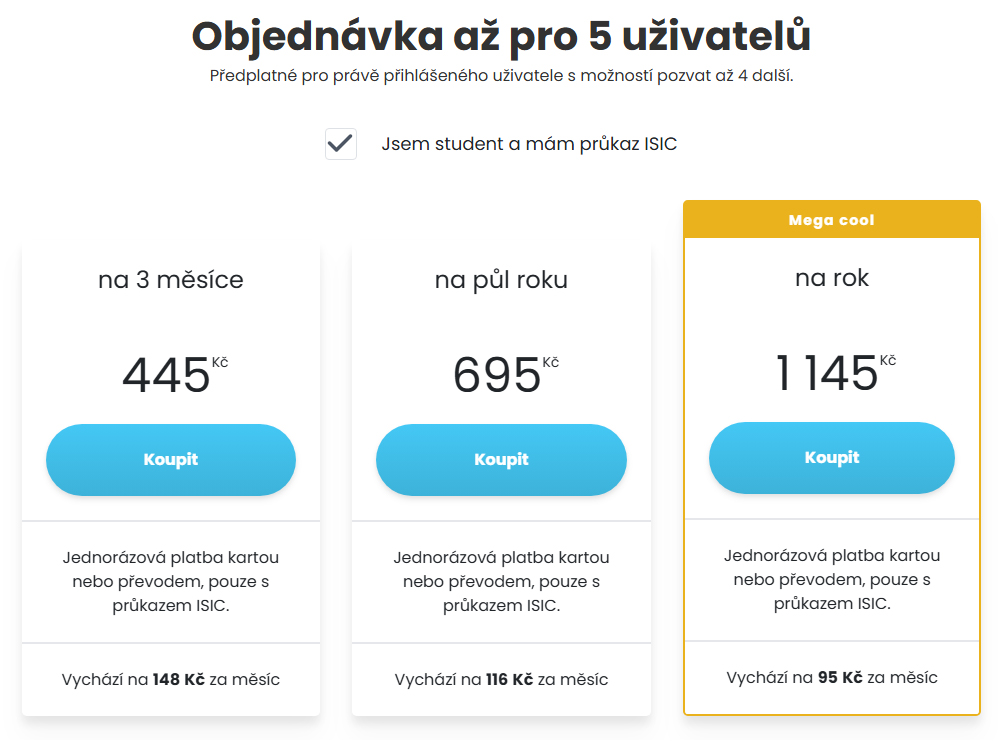Viewport: 998px width, 741px height.
Task: Click the payment description in the 3-month card
Action: 171,581
